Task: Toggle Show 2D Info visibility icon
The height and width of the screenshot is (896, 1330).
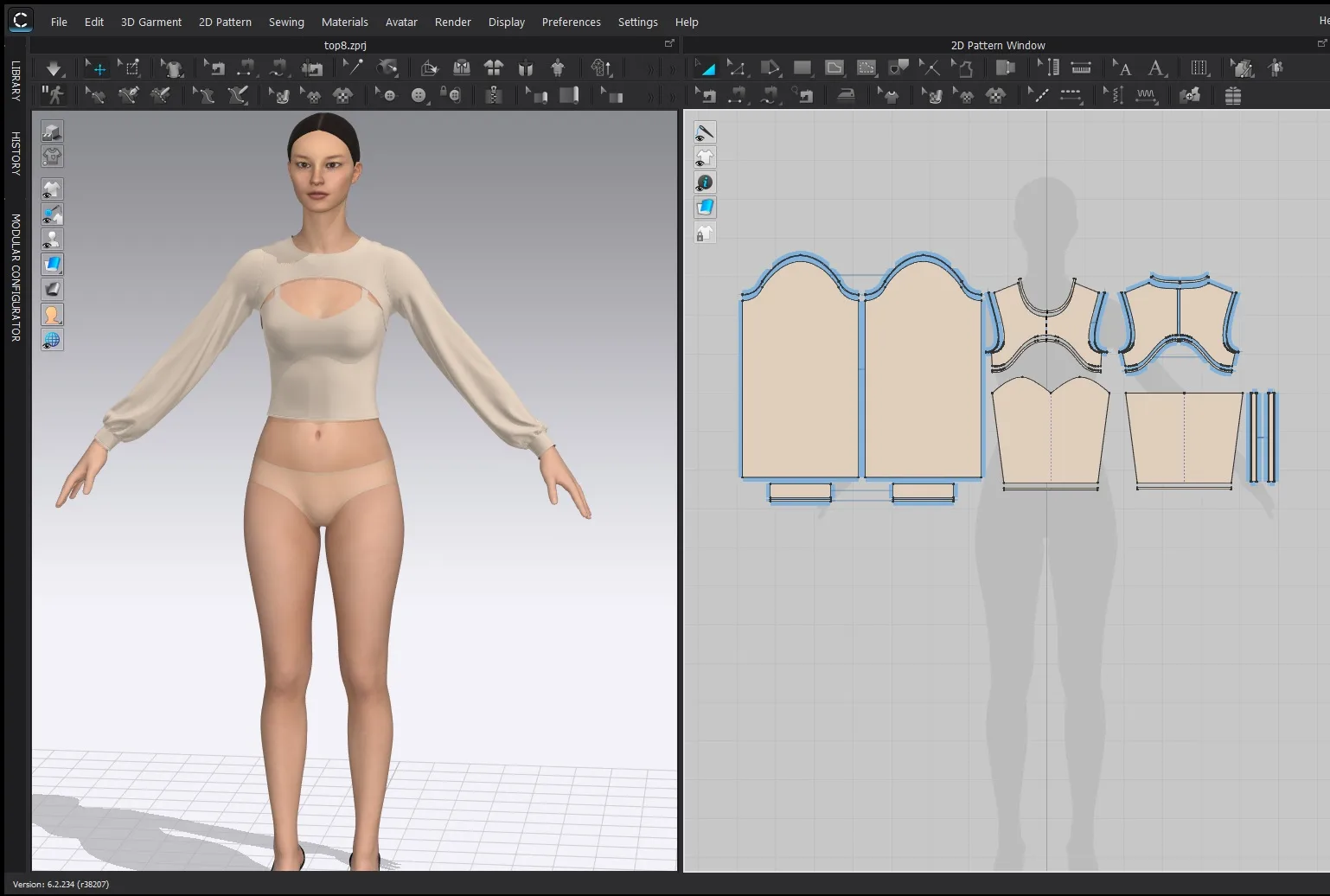Action: pyautogui.click(x=706, y=182)
